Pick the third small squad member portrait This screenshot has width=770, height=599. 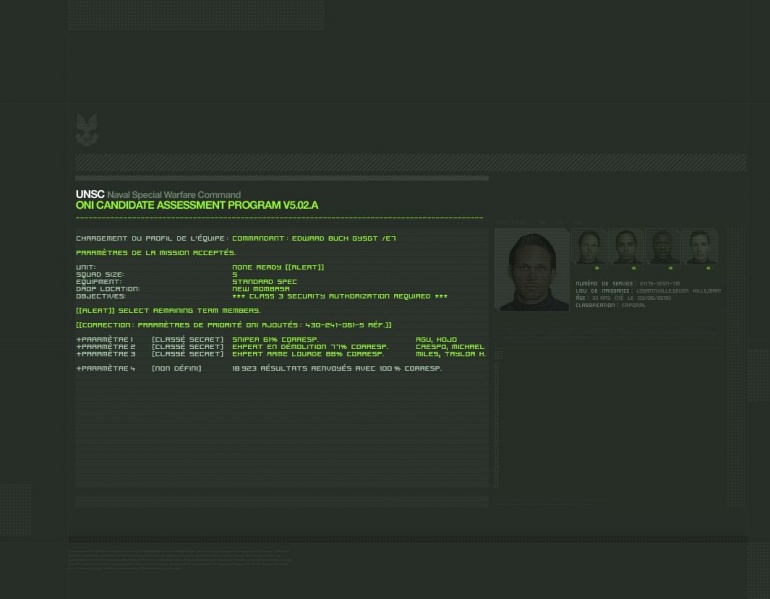pyautogui.click(x=663, y=247)
